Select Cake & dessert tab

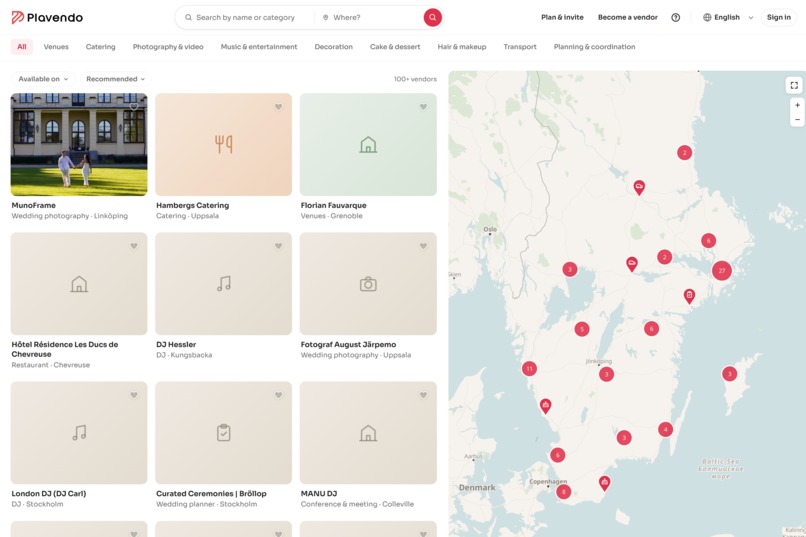tap(395, 47)
